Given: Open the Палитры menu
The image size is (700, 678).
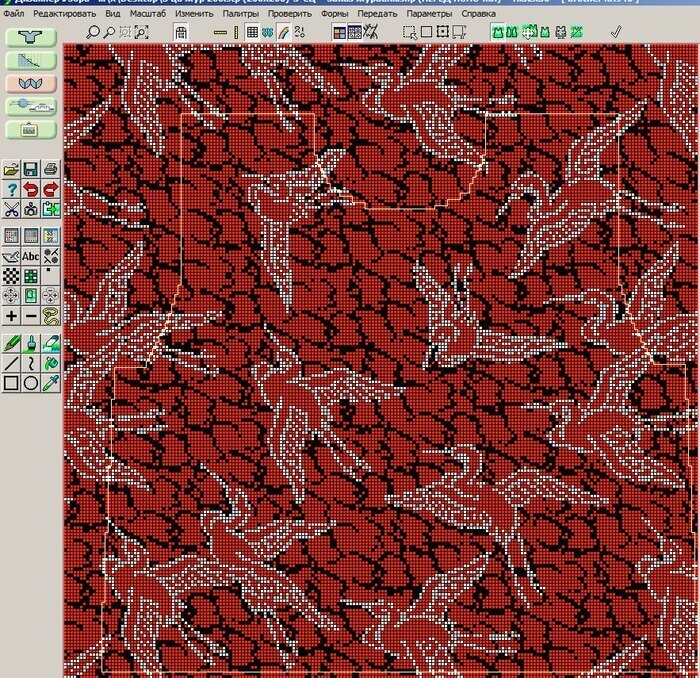Looking at the screenshot, I should [239, 15].
